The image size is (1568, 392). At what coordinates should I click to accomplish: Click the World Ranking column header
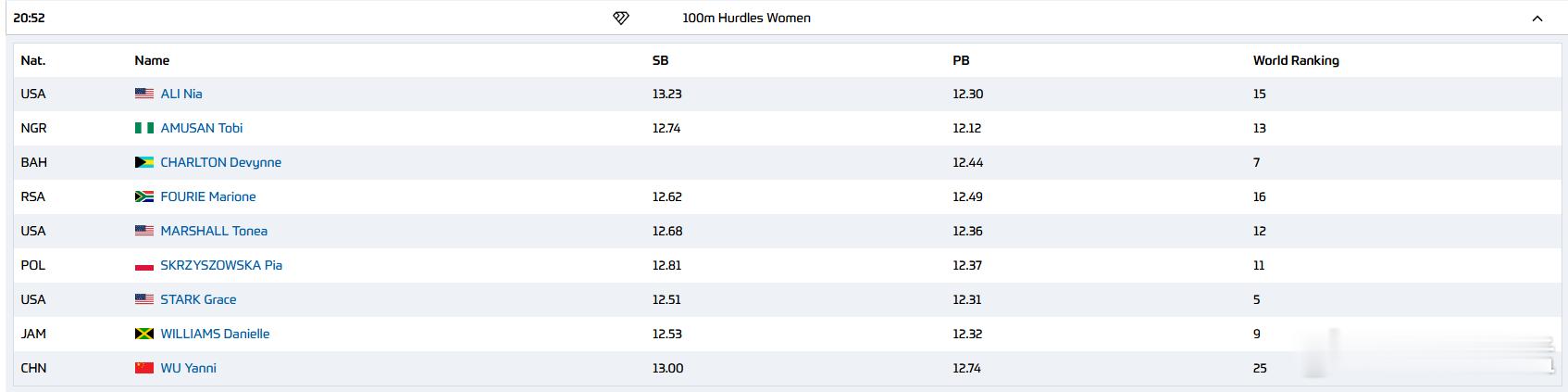click(1296, 60)
